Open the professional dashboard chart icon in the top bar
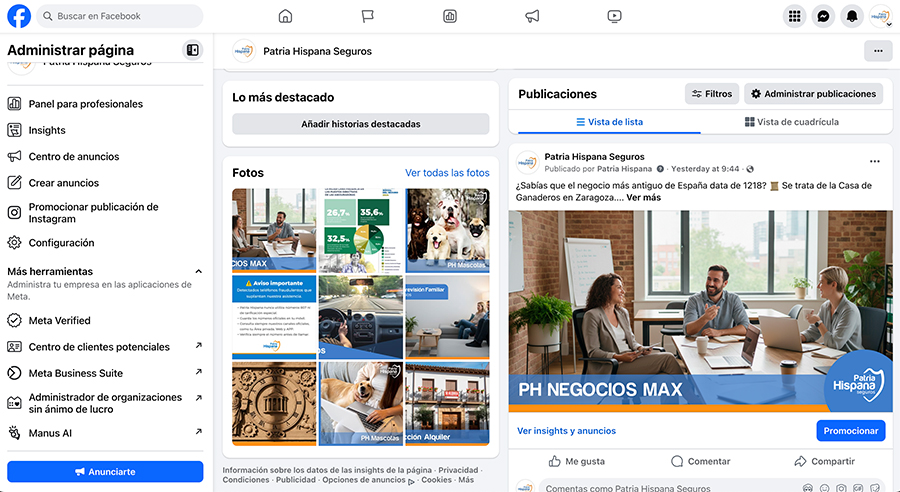Image resolution: width=900 pixels, height=492 pixels. tap(450, 16)
